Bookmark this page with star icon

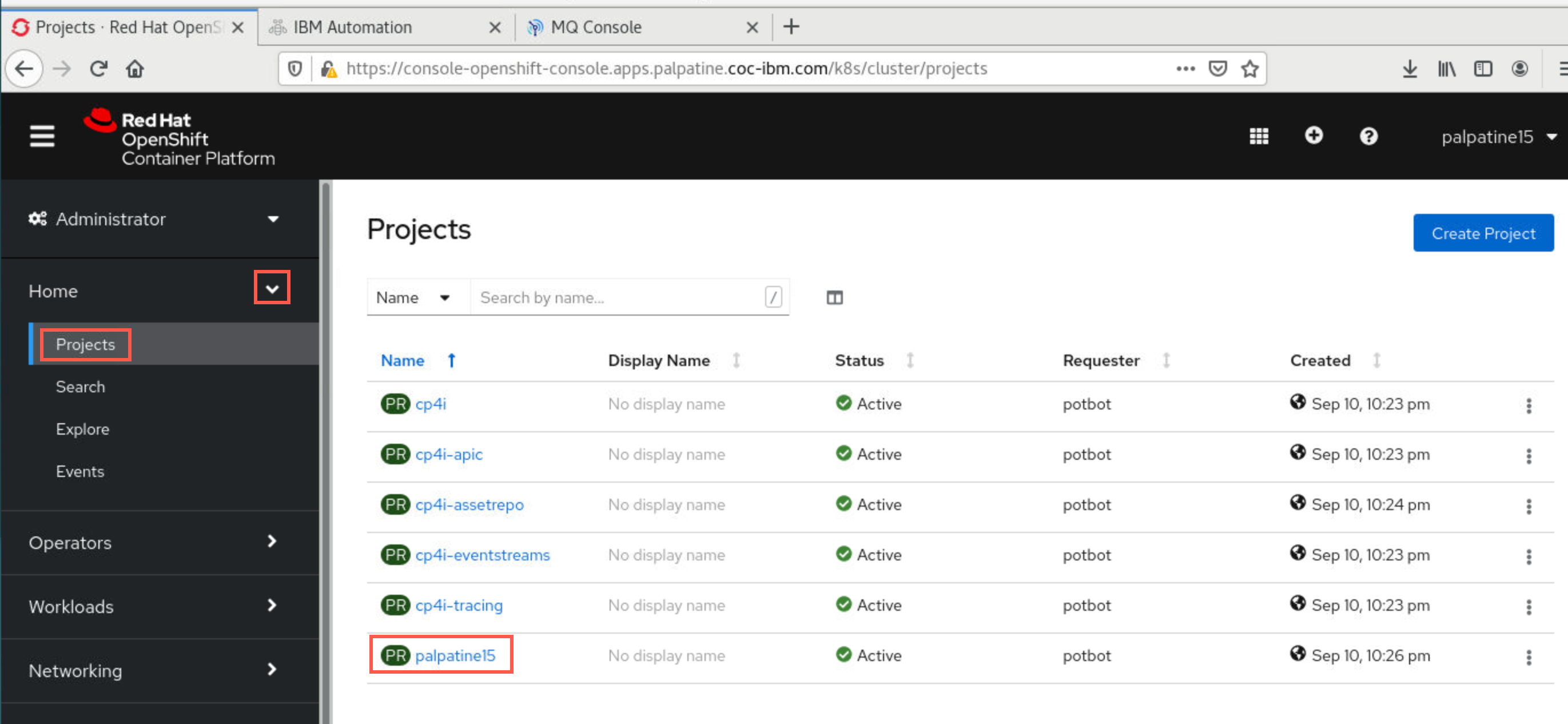pyautogui.click(x=1249, y=69)
